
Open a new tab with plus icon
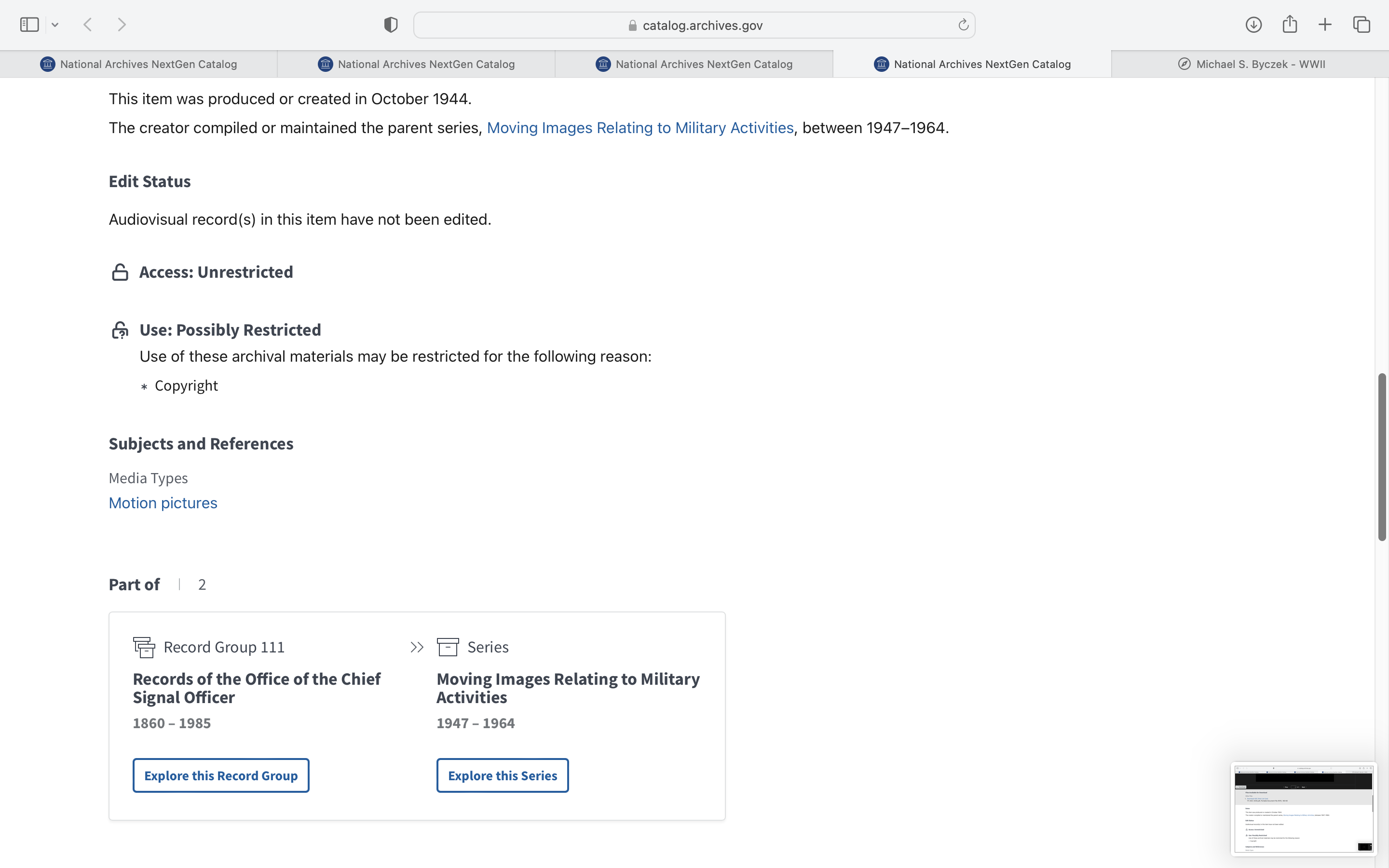(x=1325, y=25)
